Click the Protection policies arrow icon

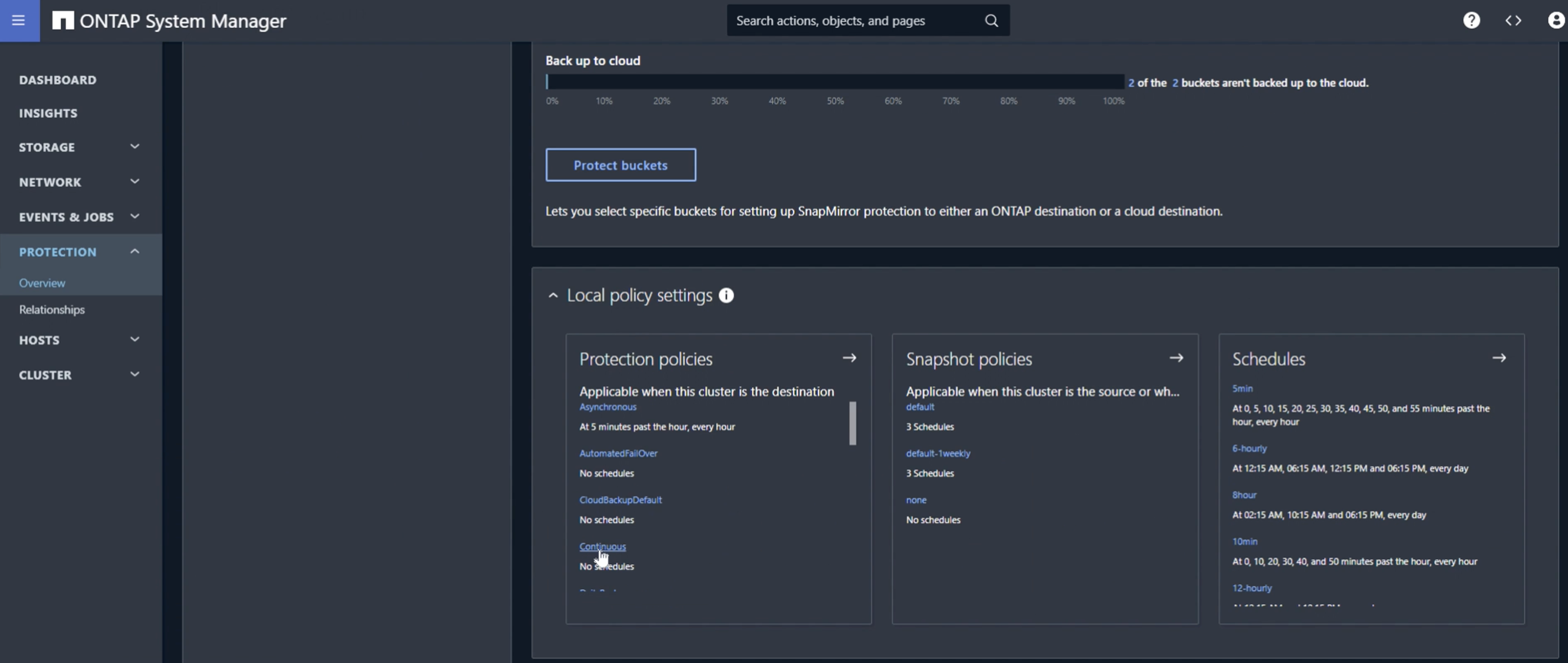850,358
